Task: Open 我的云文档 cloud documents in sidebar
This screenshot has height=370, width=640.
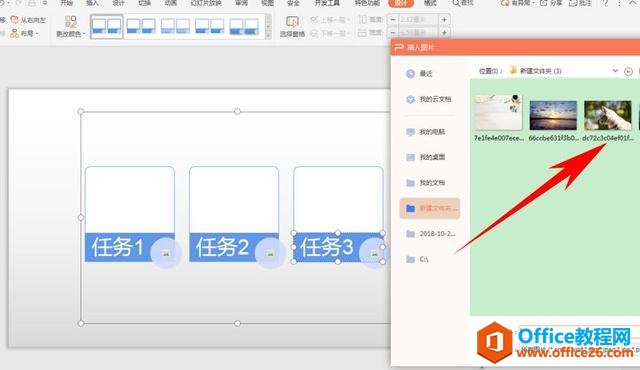Action: point(429,99)
